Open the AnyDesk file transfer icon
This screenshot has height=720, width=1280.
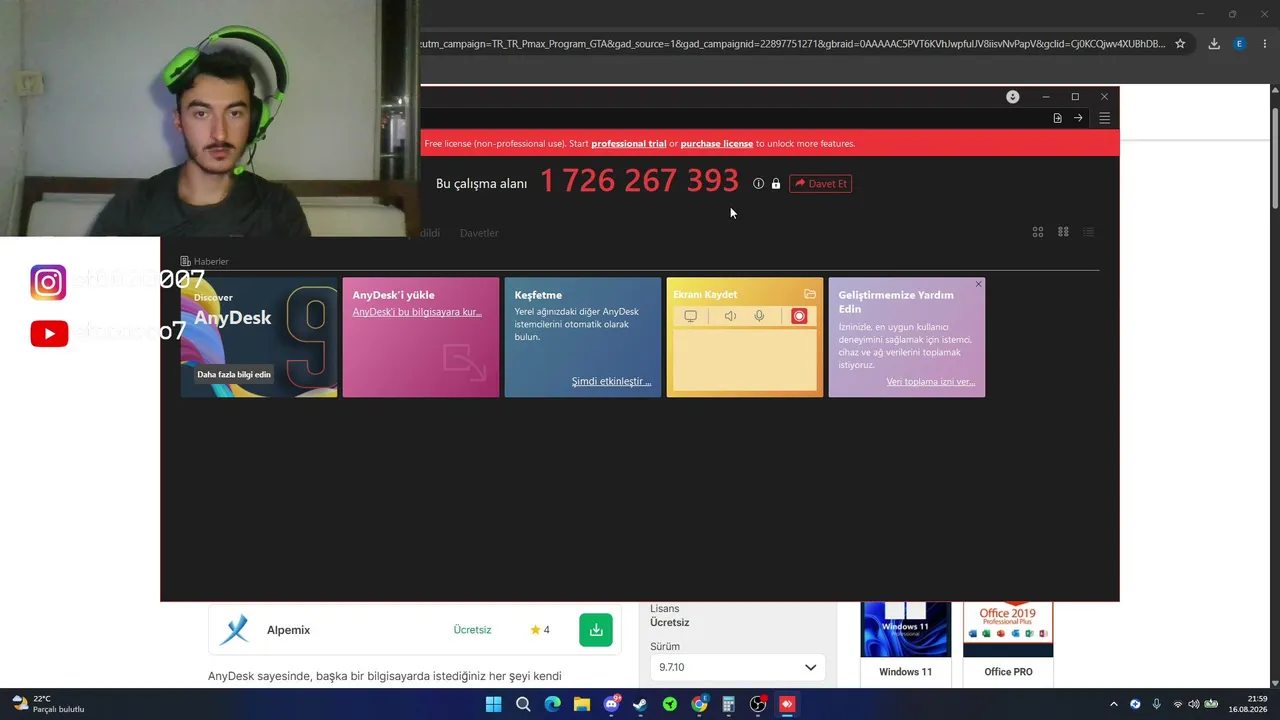(1057, 118)
